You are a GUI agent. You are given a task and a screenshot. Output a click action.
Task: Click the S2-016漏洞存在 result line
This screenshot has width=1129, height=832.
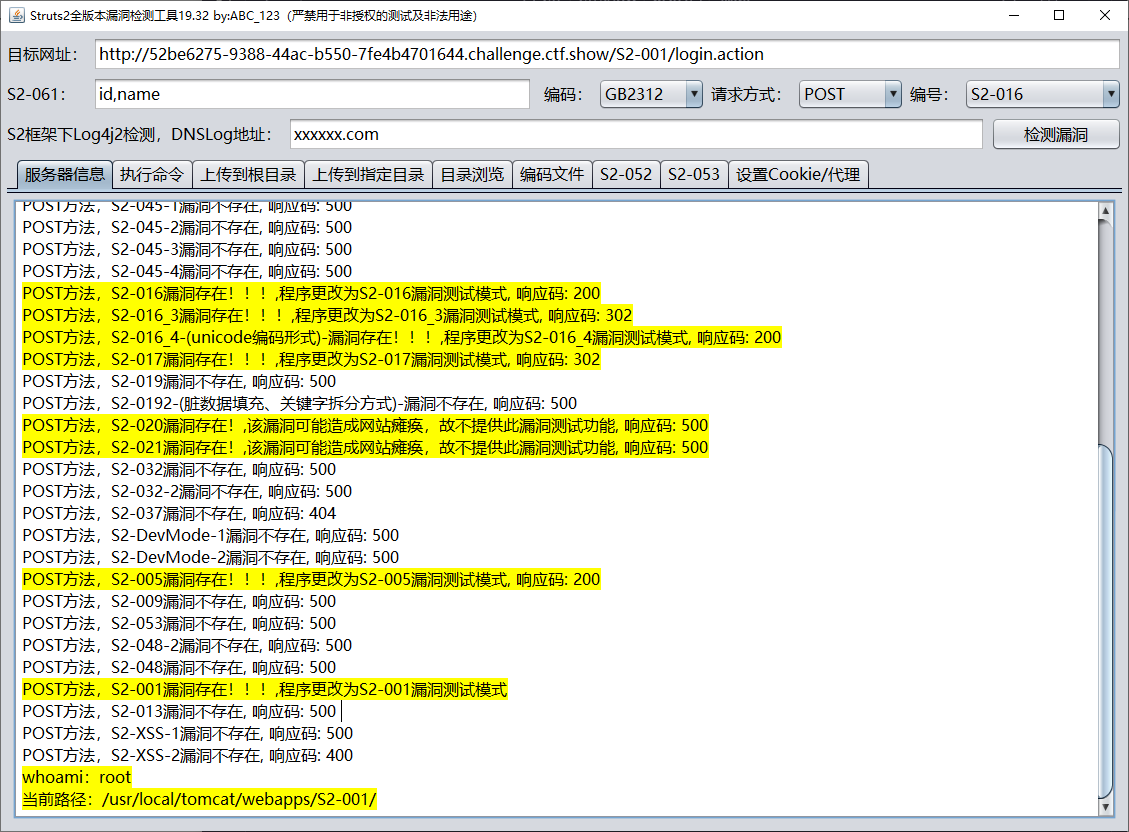click(x=311, y=294)
